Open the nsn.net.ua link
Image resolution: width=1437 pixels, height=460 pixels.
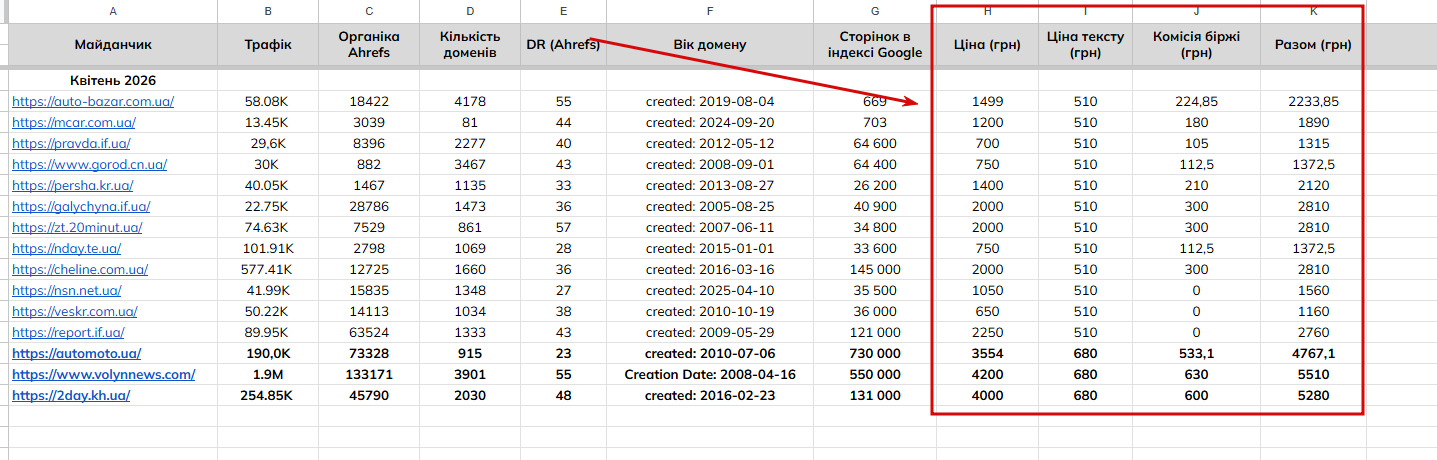click(66, 291)
